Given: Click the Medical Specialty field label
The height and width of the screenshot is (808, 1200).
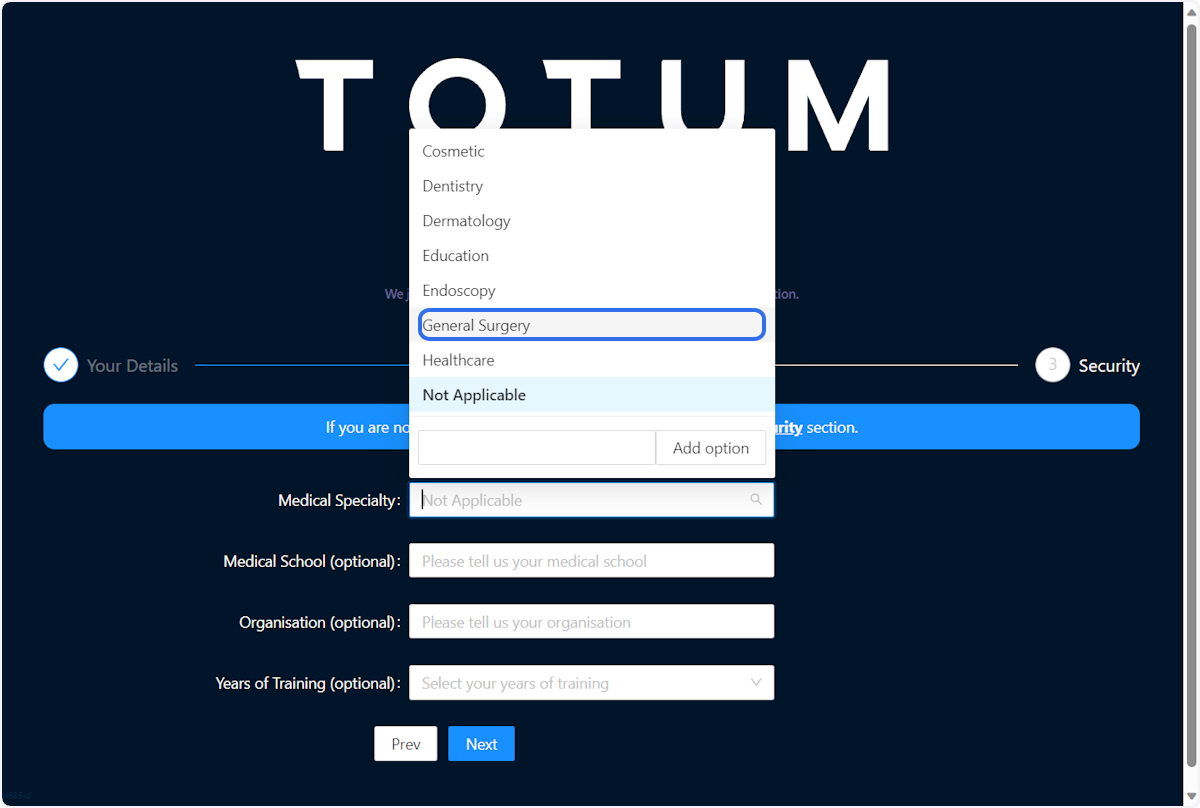Looking at the screenshot, I should point(340,500).
